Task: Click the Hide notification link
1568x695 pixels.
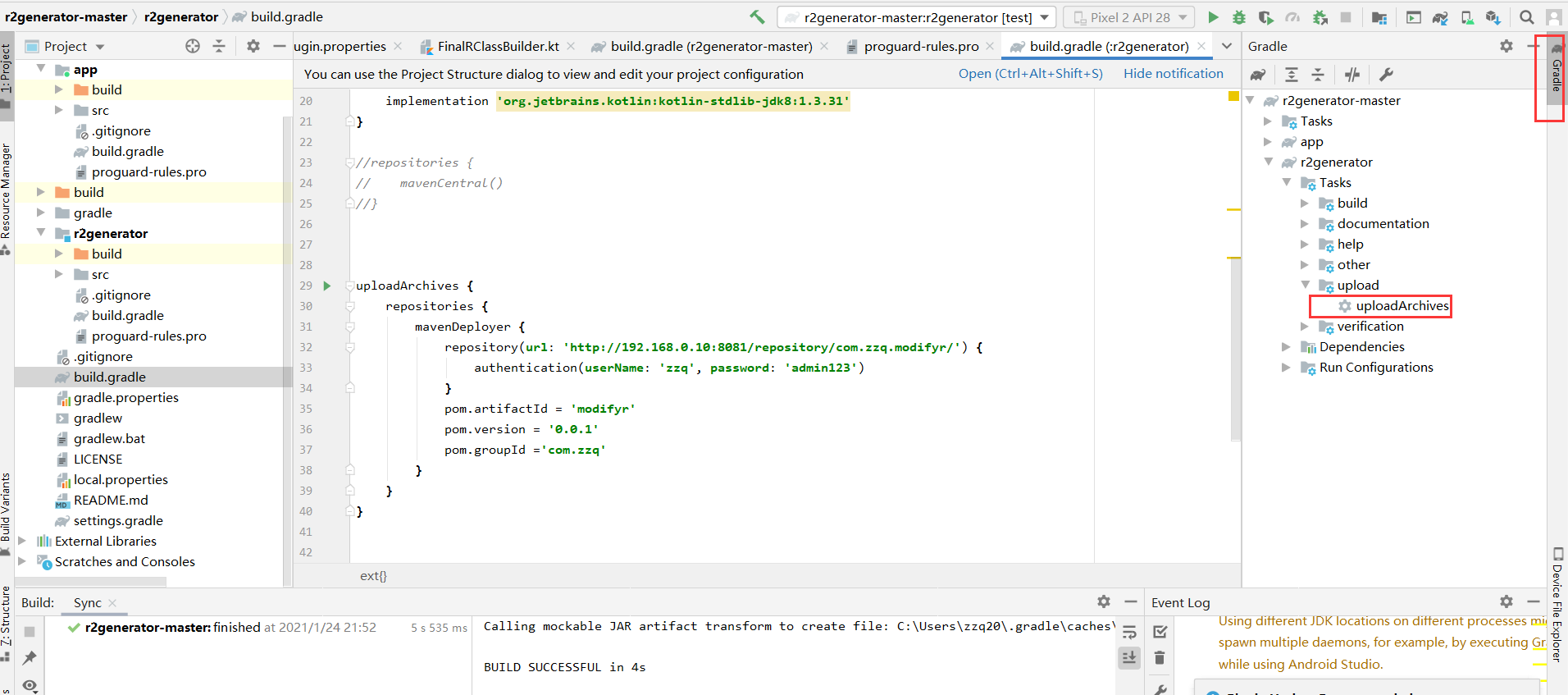Action: [x=1174, y=74]
